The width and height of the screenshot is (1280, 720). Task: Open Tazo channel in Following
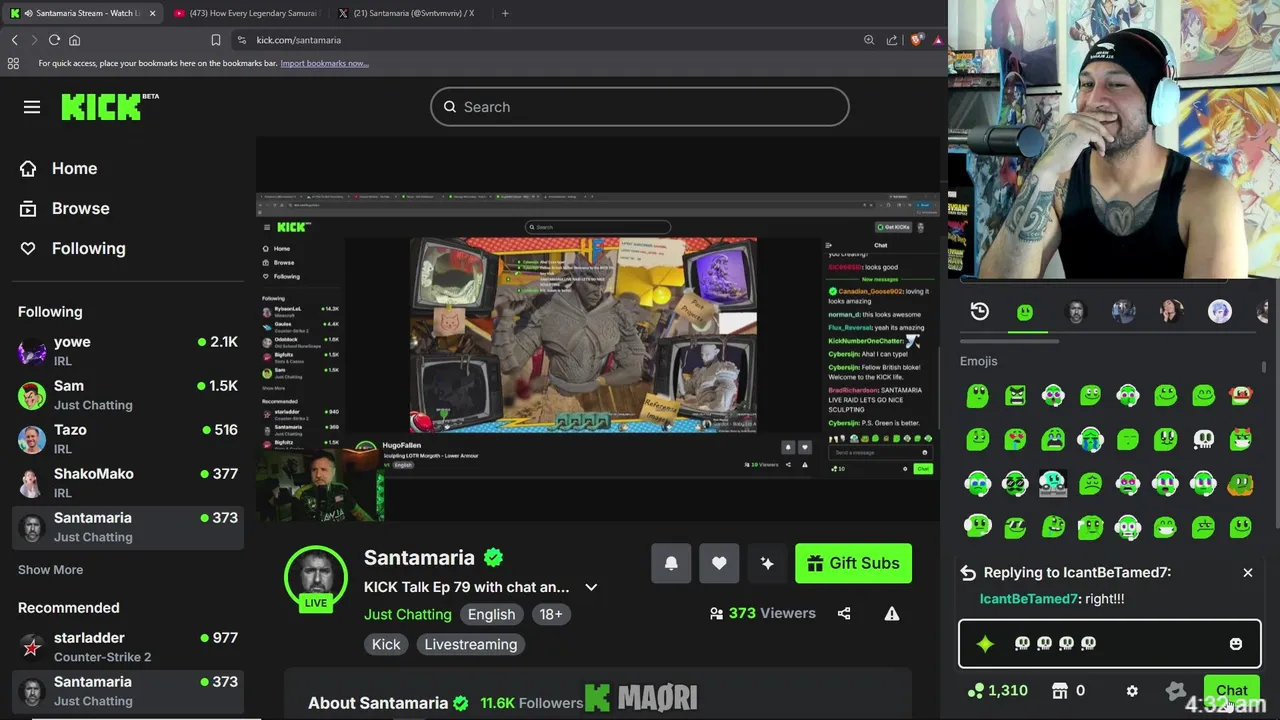coord(128,439)
